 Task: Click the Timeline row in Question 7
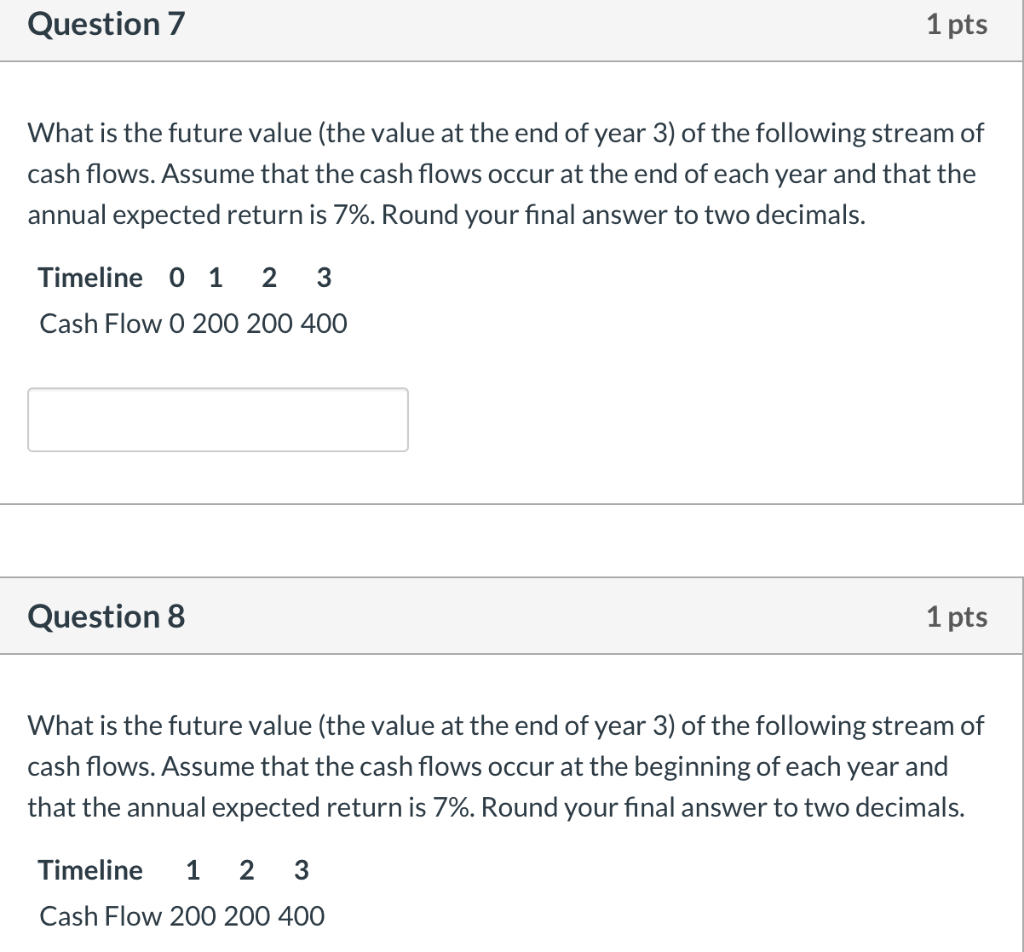183,278
